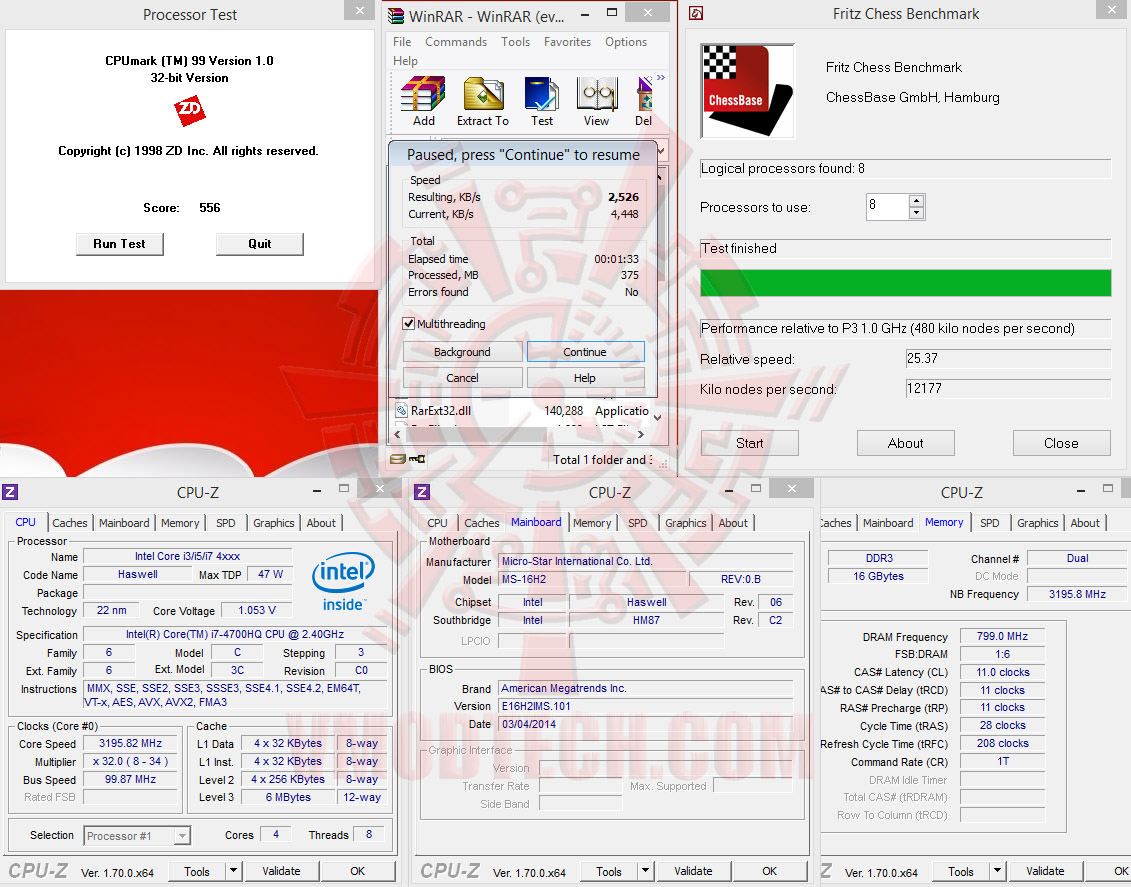Screen dimensions: 1131x887
Task: Click the DRAM Frequency 799.0 MHz value
Action: click(1002, 636)
